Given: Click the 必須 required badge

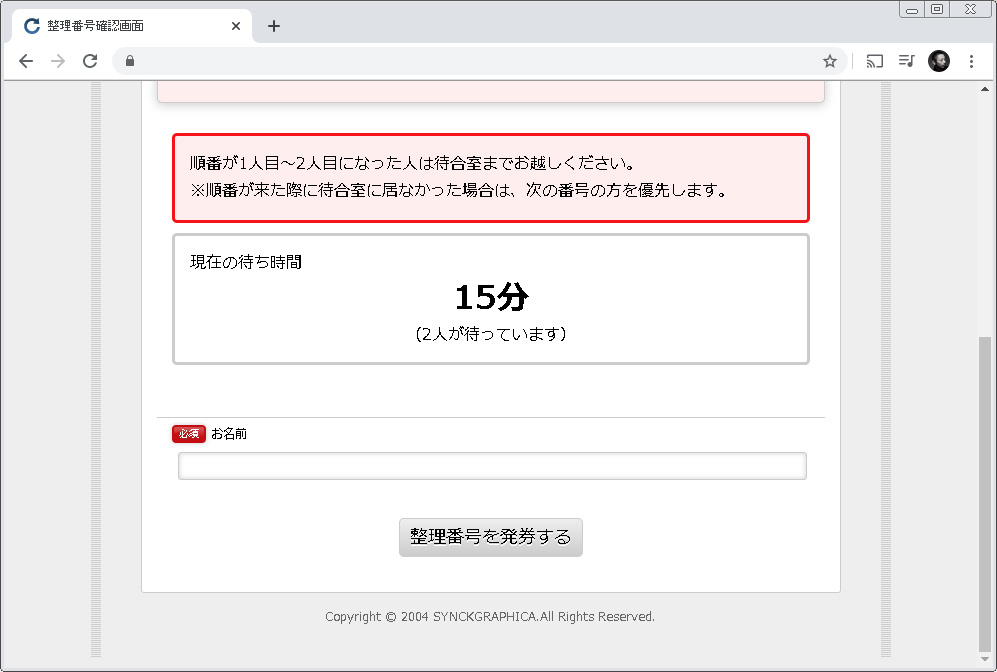Looking at the screenshot, I should click(189, 434).
